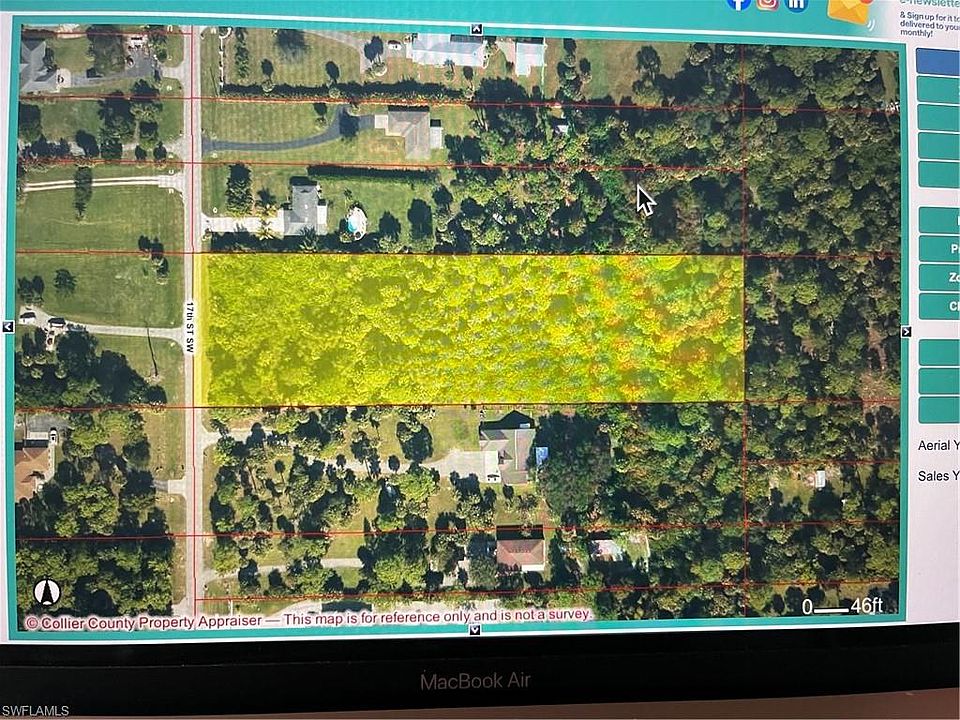Click the side panel button starting with Cl
Viewport: 960px width, 720px height.
pos(939,306)
